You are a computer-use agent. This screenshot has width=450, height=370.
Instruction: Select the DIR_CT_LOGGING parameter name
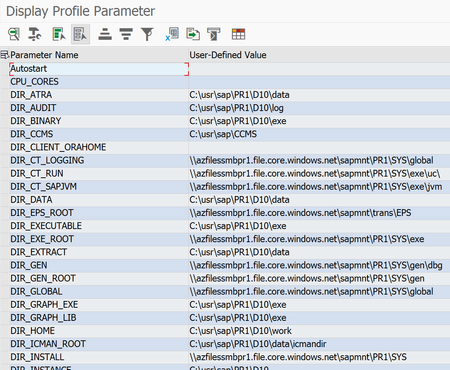(47, 160)
